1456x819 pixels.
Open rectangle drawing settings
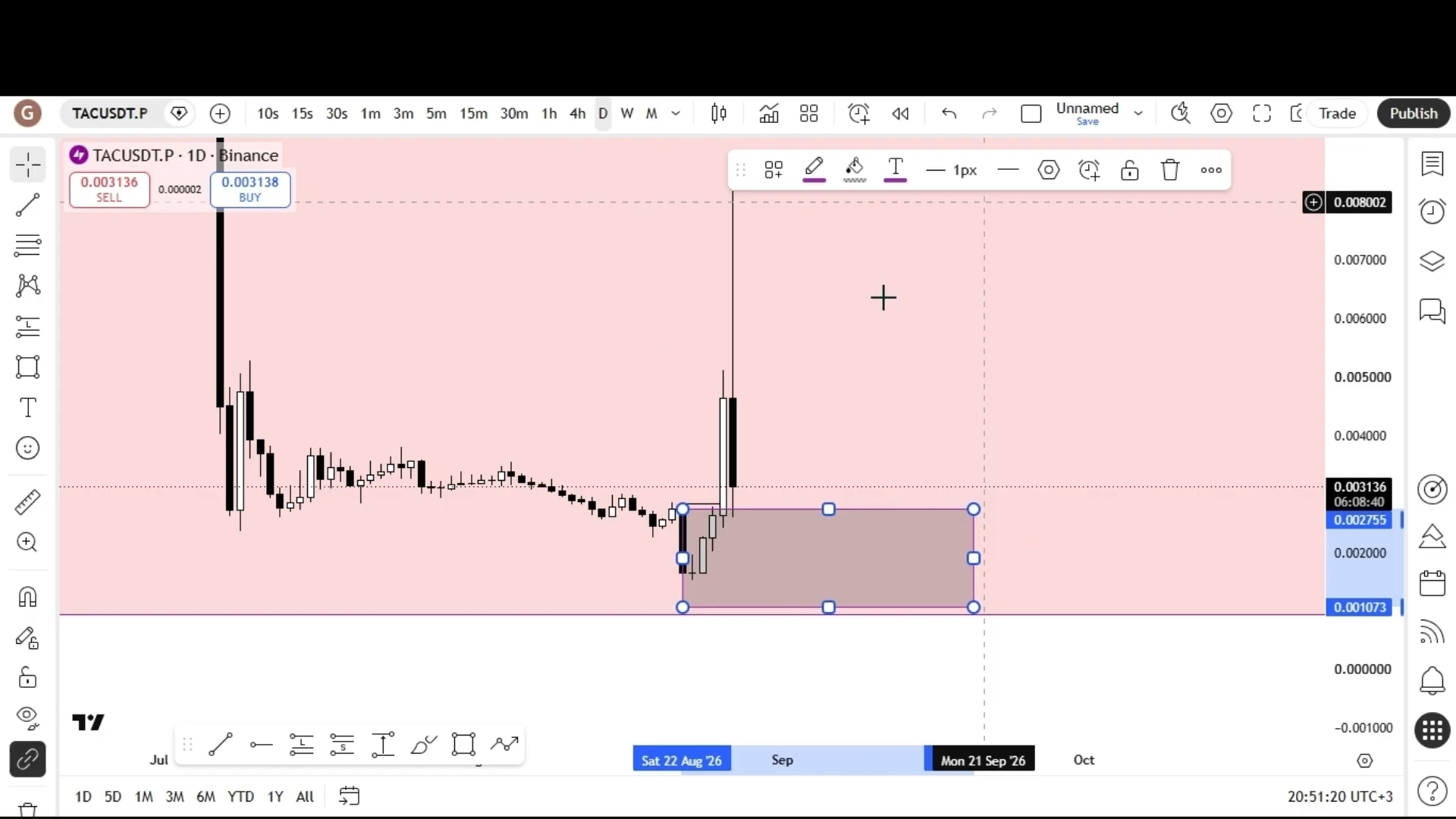[1049, 170]
